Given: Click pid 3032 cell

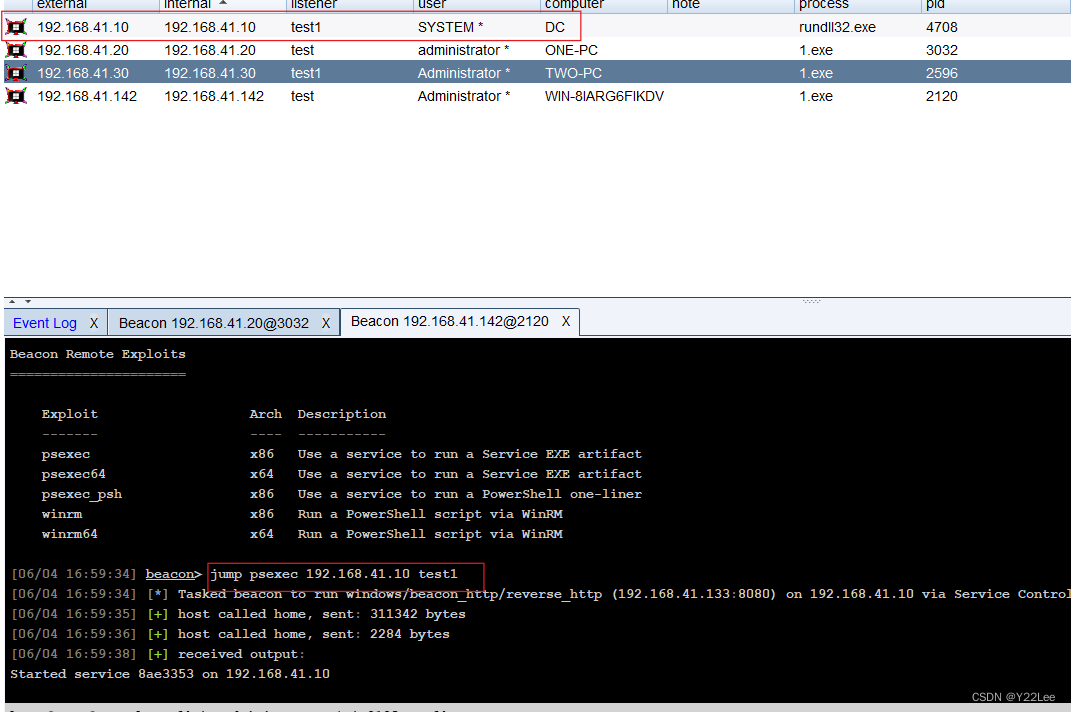Looking at the screenshot, I should tap(942, 51).
